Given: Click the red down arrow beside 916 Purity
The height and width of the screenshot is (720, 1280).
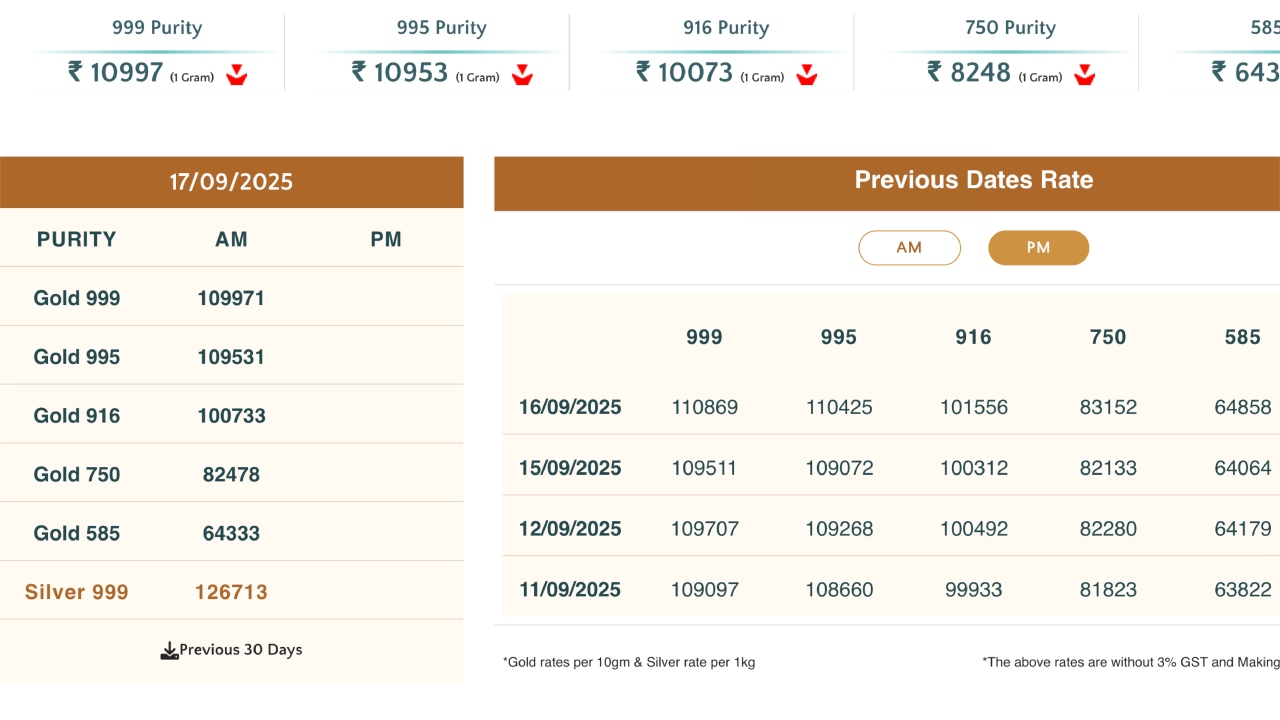Looking at the screenshot, I should pos(806,74).
